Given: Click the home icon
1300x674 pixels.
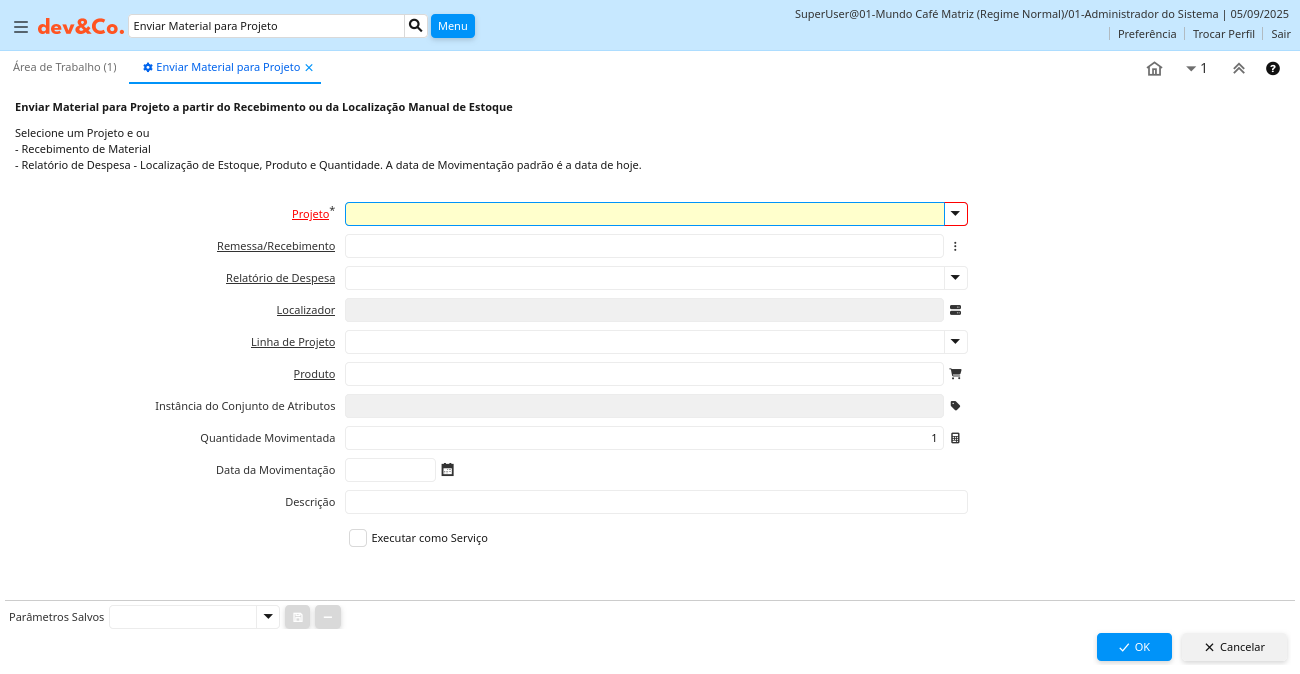Looking at the screenshot, I should 1154,69.
